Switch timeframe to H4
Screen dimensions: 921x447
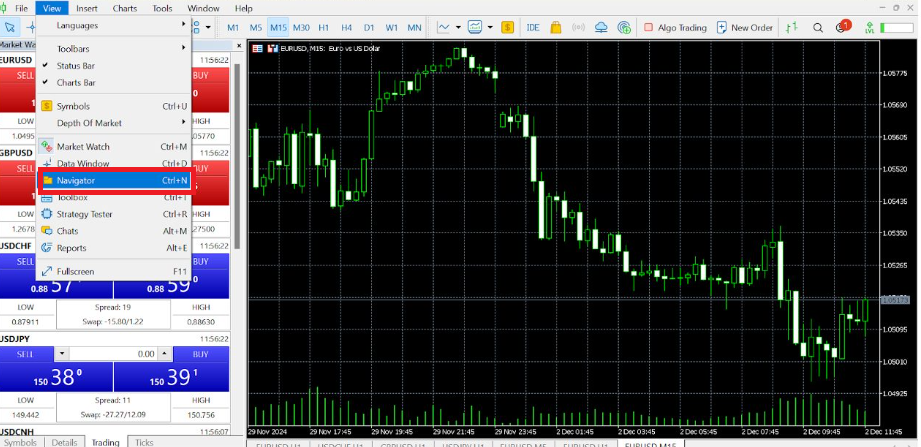coord(347,27)
